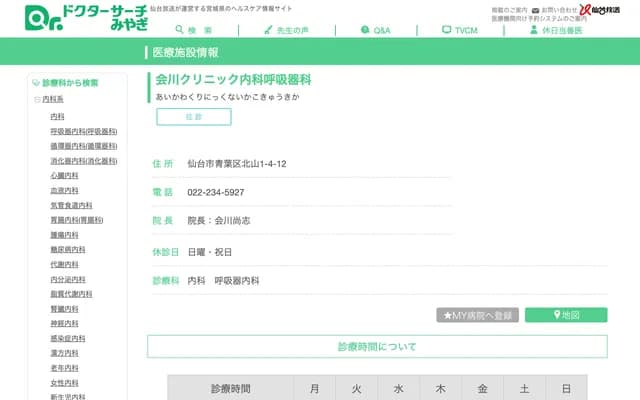Select 心臓内科 in the sidebar
This screenshot has height=400, width=640.
(64, 176)
